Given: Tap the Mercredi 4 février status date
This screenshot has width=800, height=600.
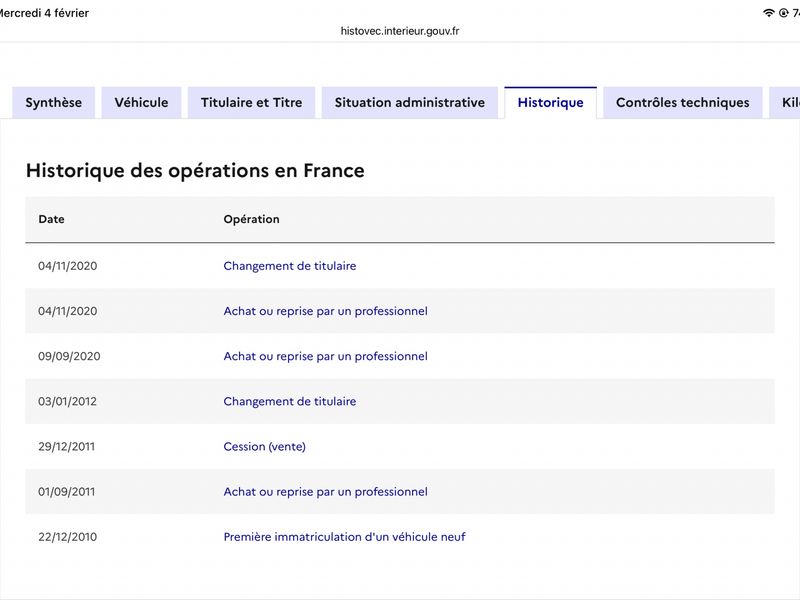Looking at the screenshot, I should coord(44,13).
